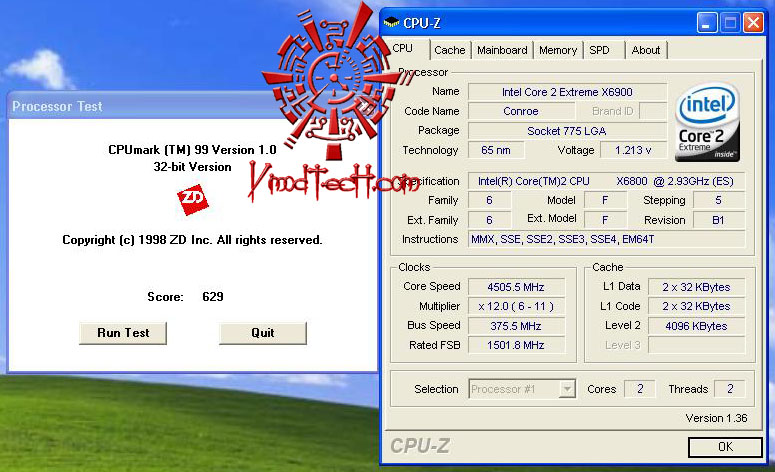The image size is (775, 472).
Task: Minimize the CPU-Z window
Action: (707, 23)
